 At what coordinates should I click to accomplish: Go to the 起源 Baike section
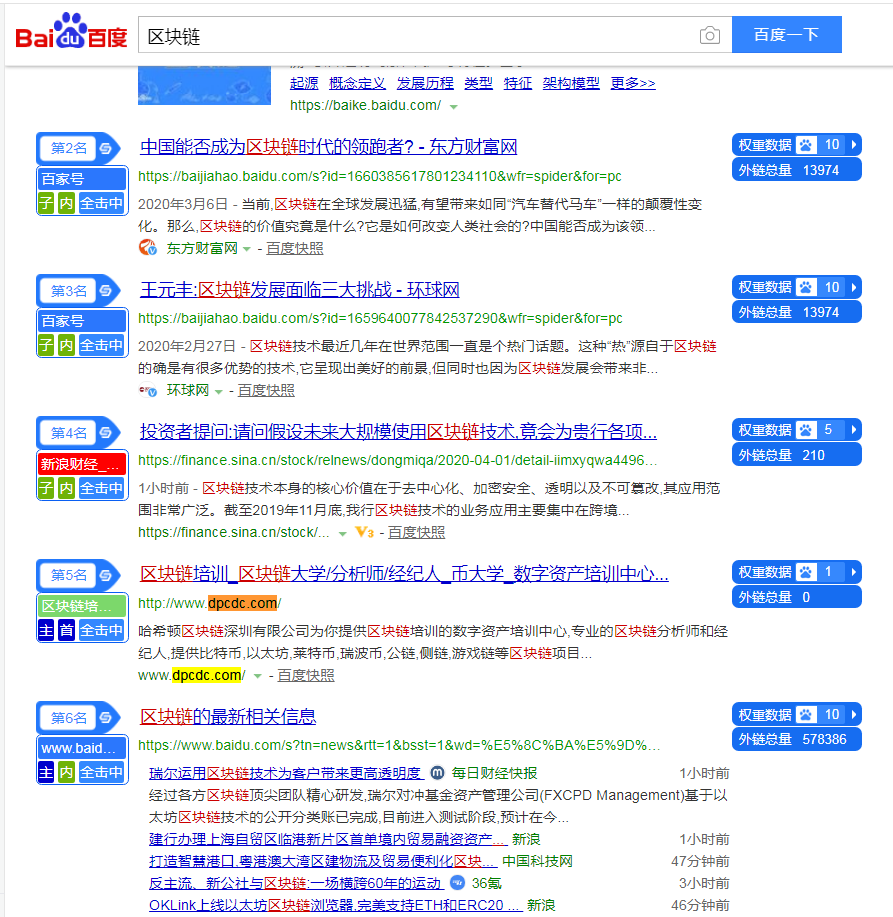(304, 83)
